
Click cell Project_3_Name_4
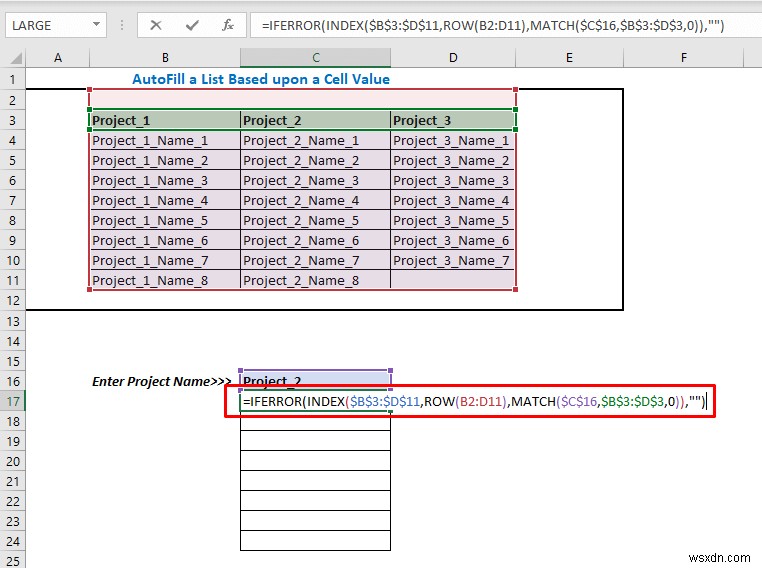coord(453,200)
